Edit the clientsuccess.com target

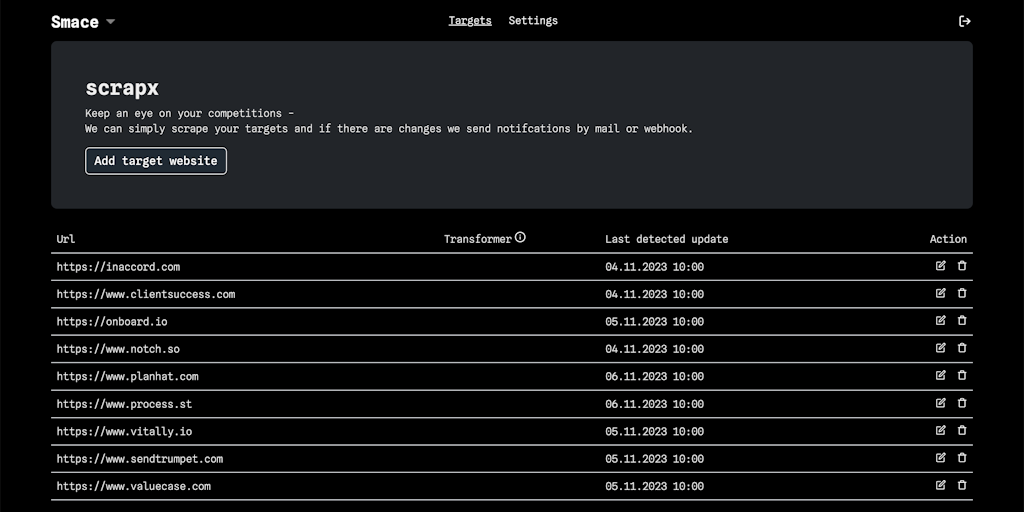coord(940,293)
